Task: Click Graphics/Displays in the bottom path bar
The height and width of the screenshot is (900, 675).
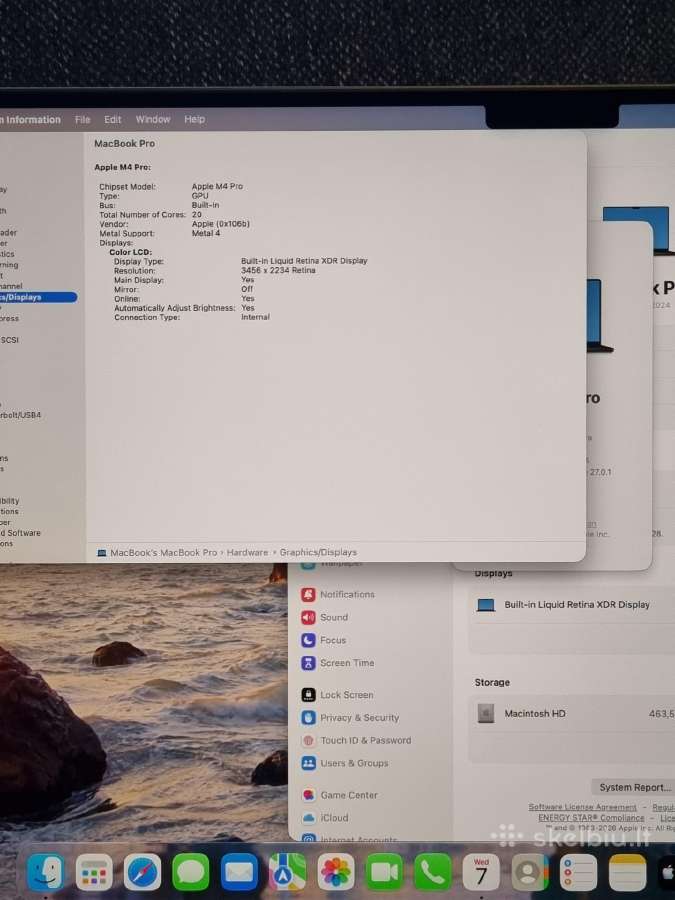Action: [318, 552]
